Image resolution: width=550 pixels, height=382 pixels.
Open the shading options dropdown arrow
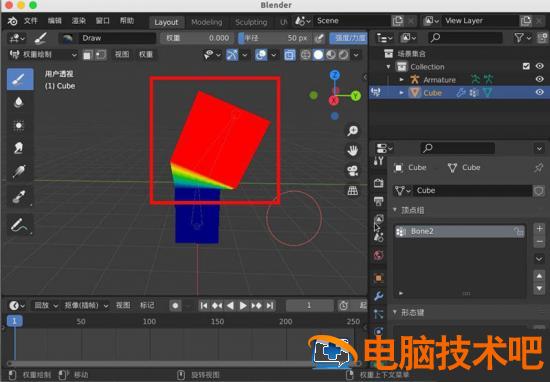coord(356,55)
